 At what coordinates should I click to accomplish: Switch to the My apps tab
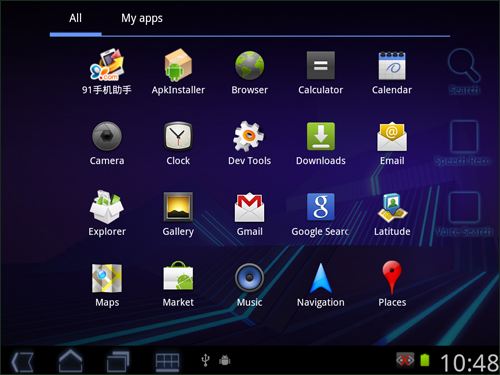click(142, 18)
